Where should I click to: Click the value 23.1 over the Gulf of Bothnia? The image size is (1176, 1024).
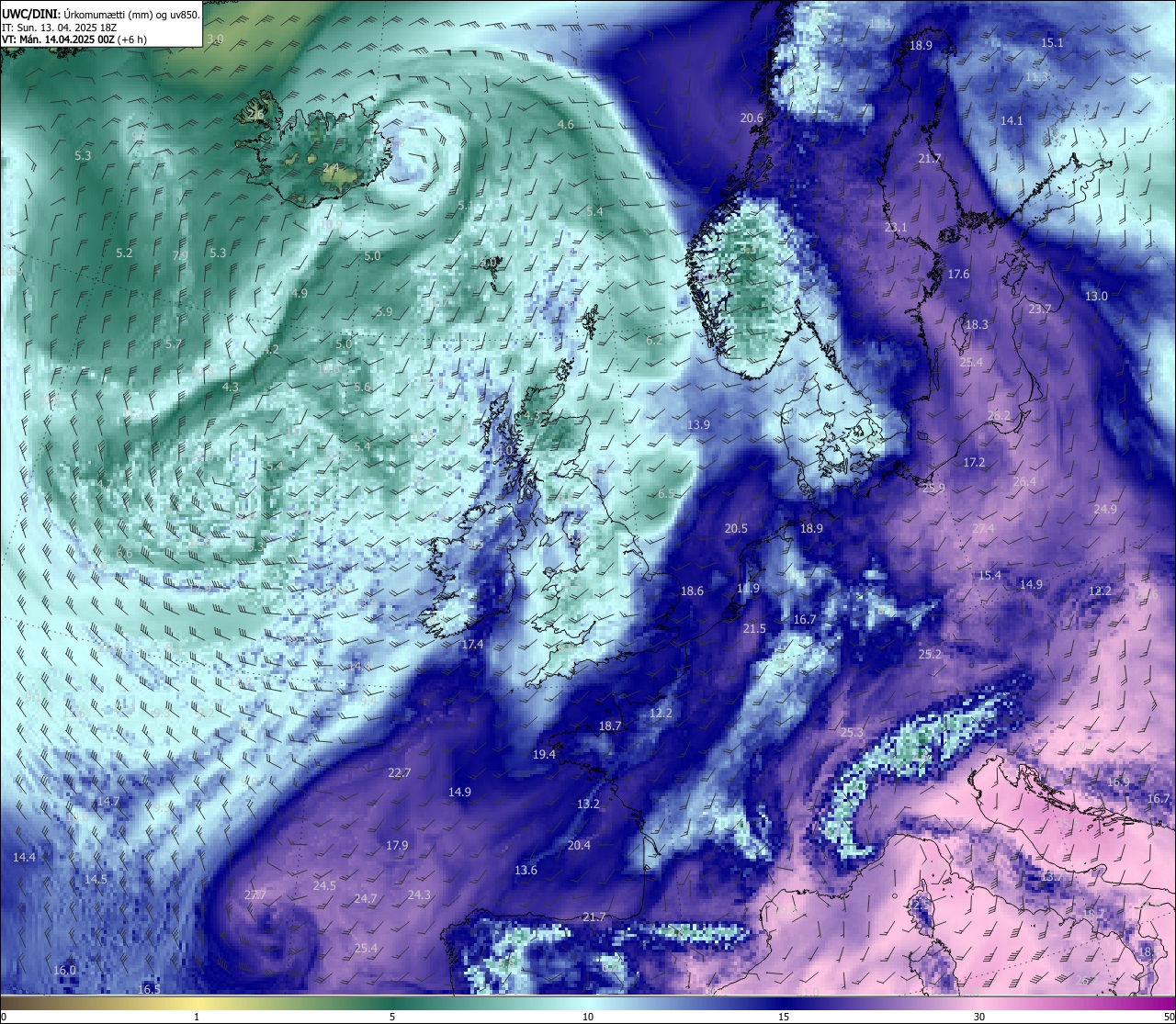pyautogui.click(x=896, y=228)
